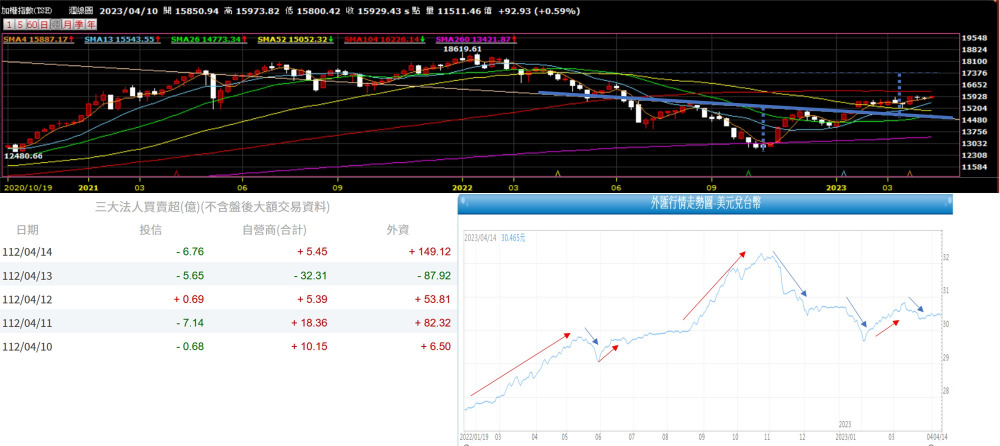This screenshot has width=1000, height=446.
Task: Click the 投信 column header
Action: (150, 230)
